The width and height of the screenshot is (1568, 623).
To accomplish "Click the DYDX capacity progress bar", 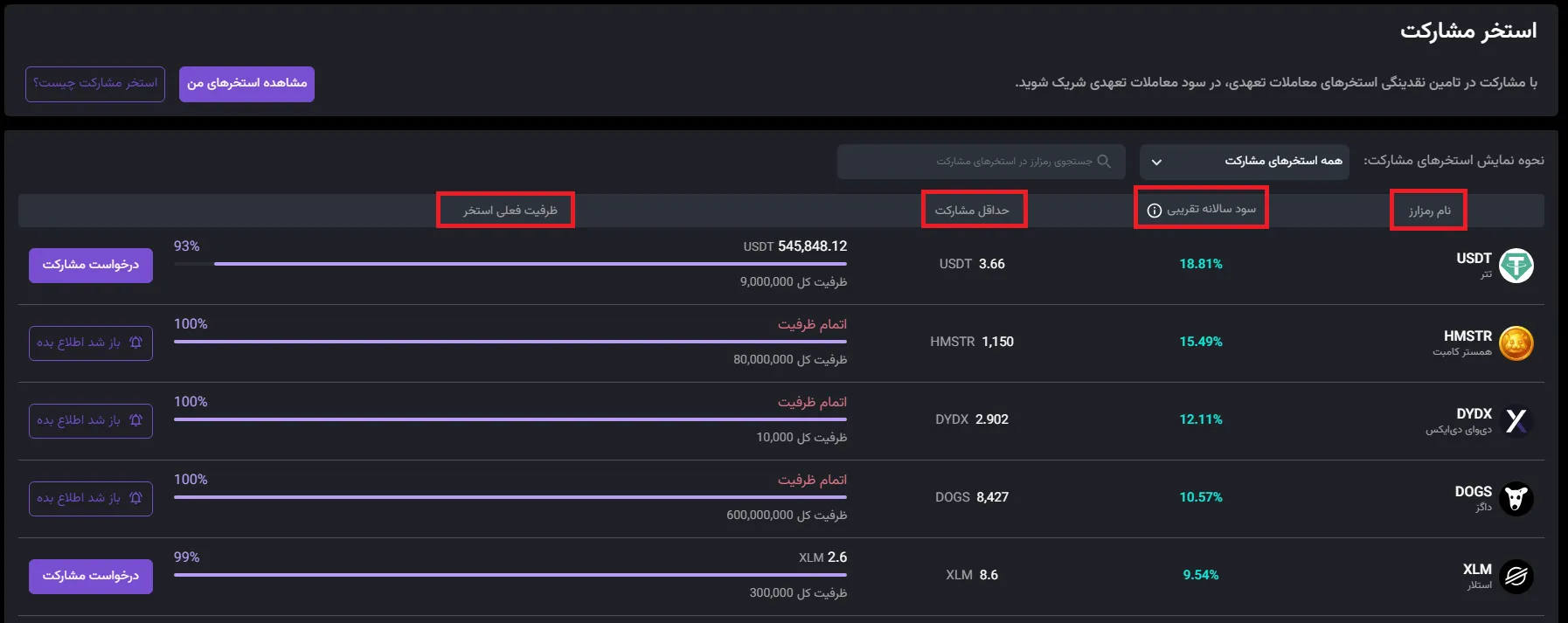I will tap(510, 419).
